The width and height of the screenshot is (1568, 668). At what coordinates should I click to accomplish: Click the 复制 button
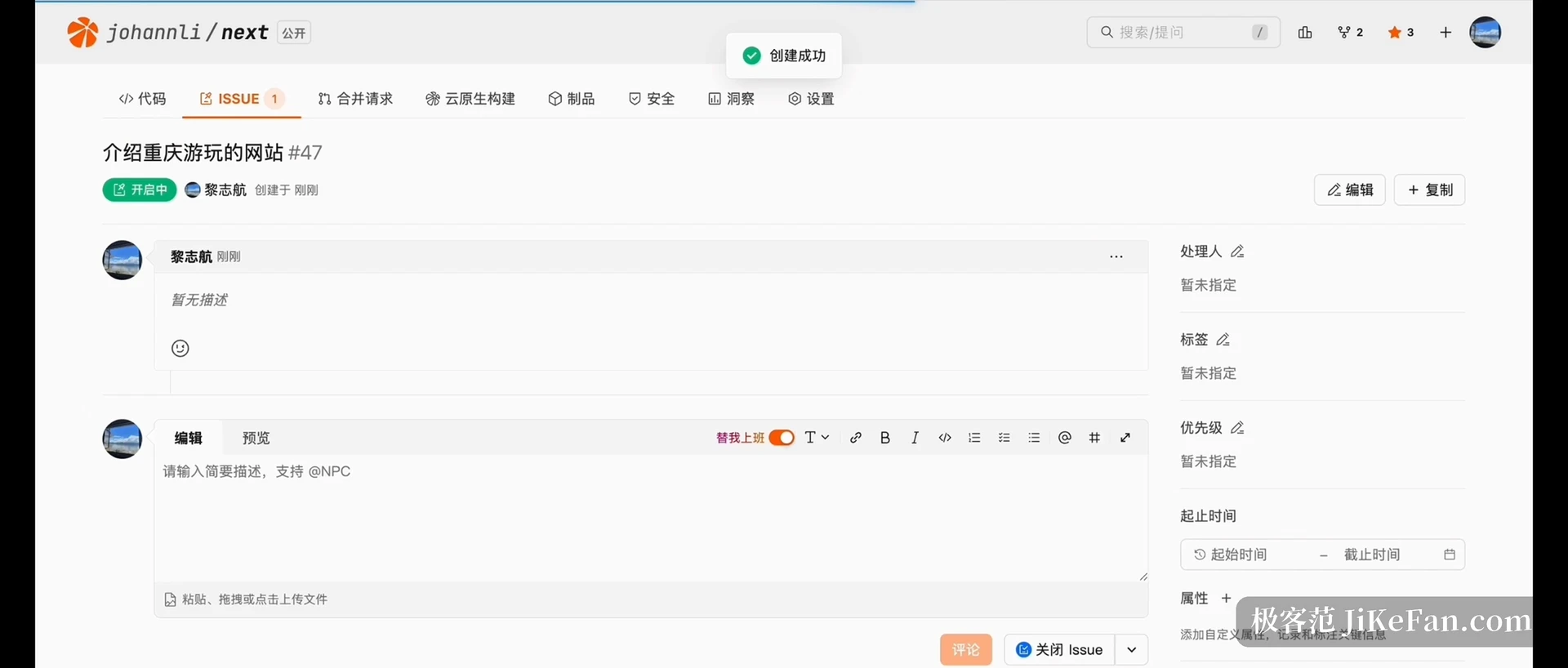point(1429,190)
